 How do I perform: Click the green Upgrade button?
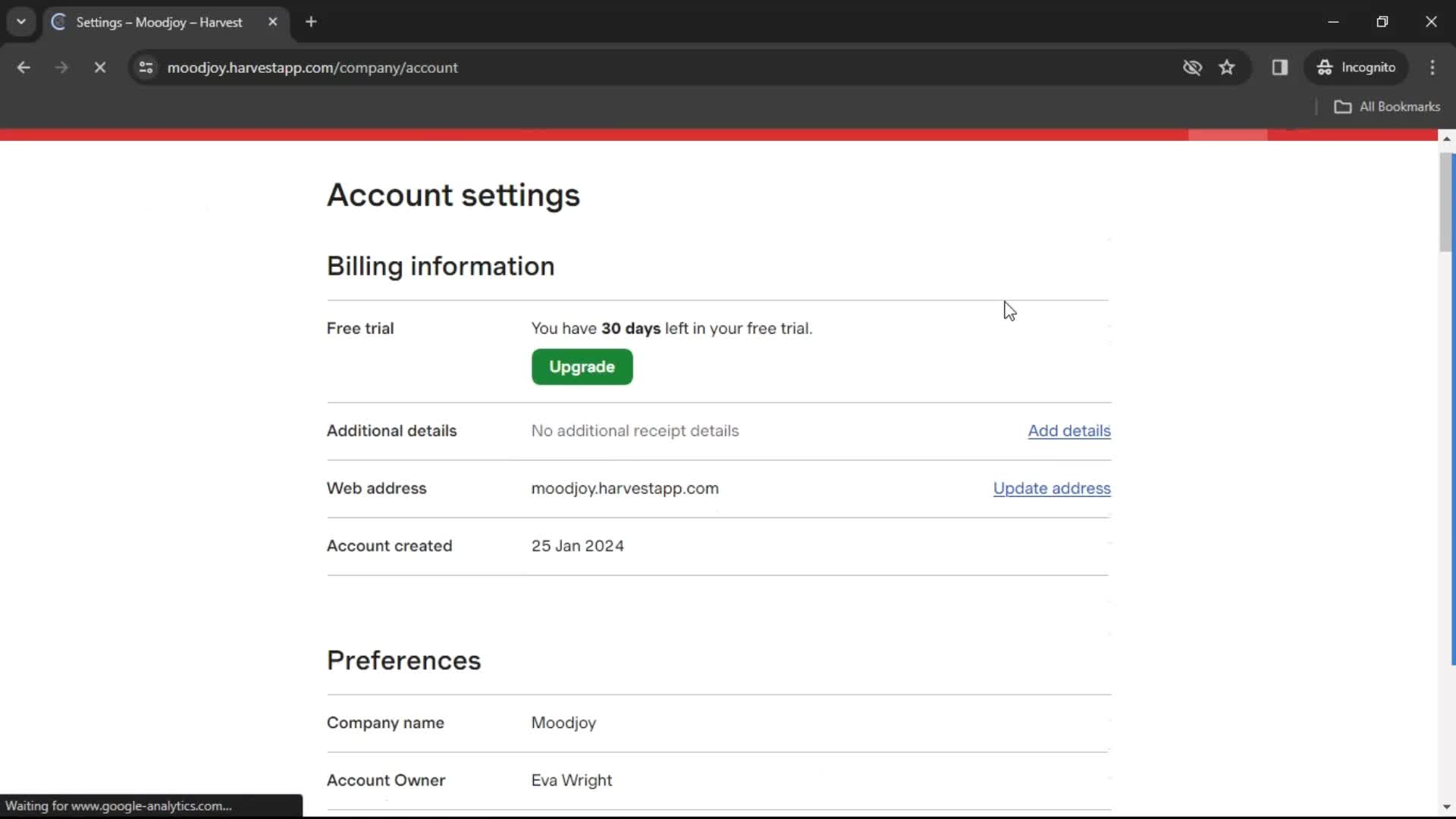click(x=582, y=367)
